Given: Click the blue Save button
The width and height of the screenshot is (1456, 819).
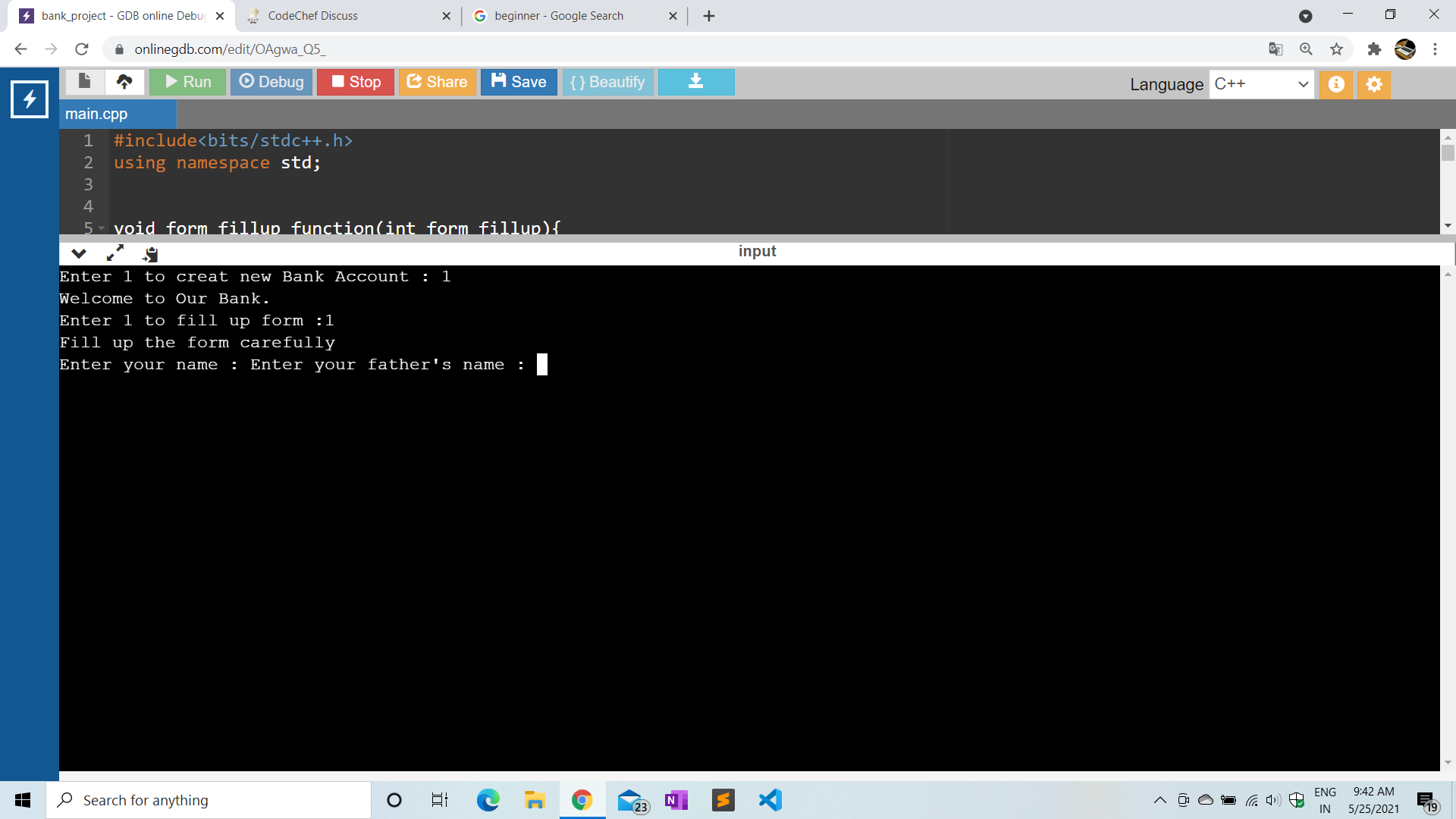Looking at the screenshot, I should (519, 82).
